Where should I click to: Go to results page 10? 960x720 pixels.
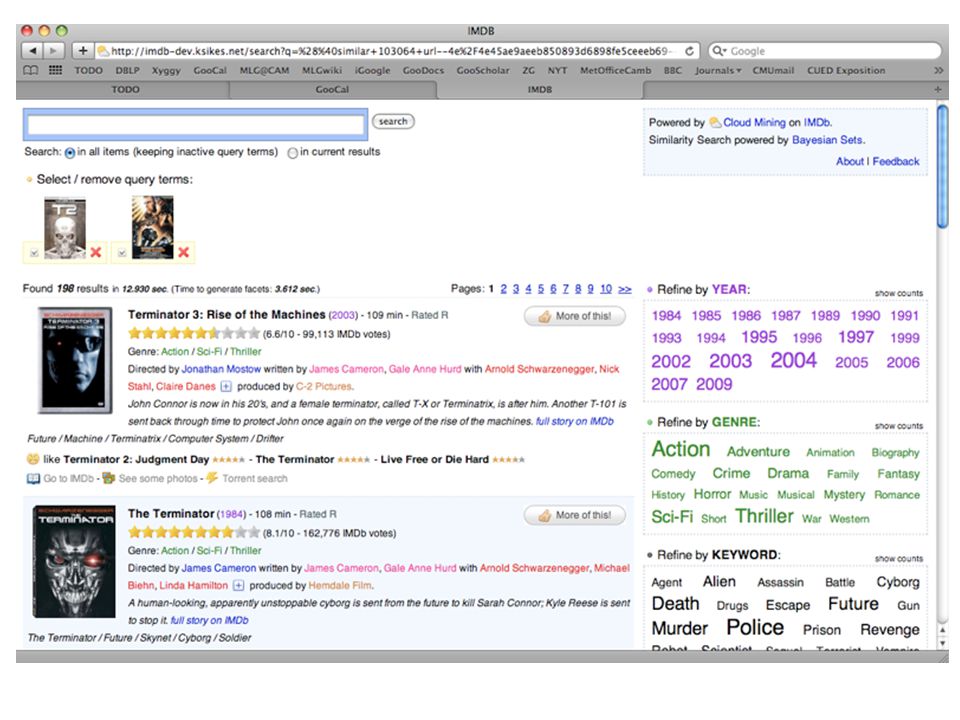click(606, 289)
